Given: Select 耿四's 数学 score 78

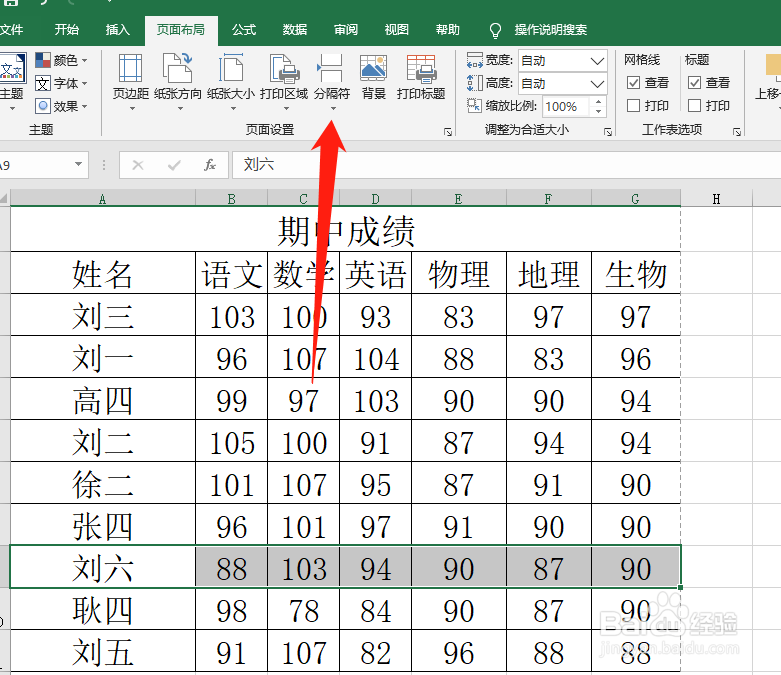Looking at the screenshot, I should 304,609.
